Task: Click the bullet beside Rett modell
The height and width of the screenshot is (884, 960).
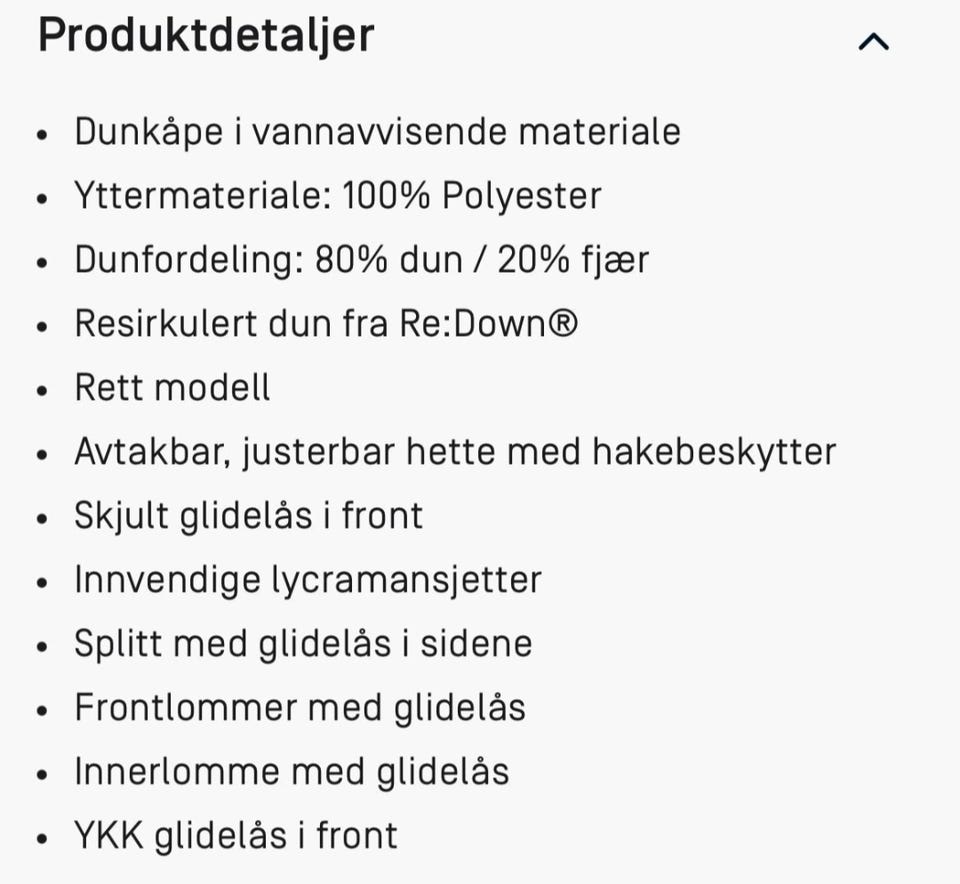Action: click(42, 388)
